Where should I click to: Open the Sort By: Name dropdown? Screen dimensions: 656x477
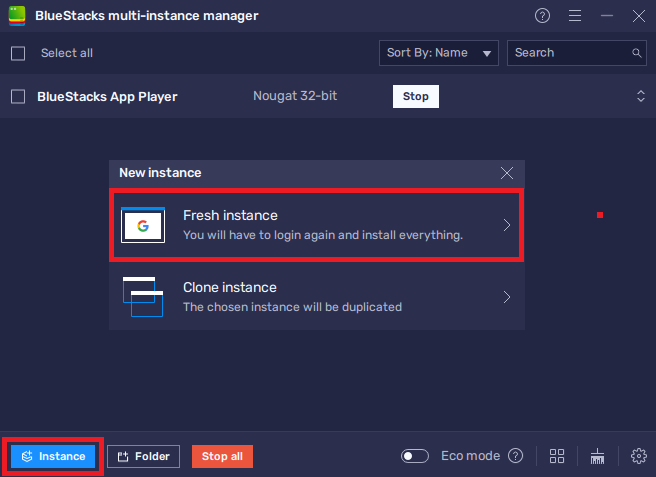[x=438, y=53]
